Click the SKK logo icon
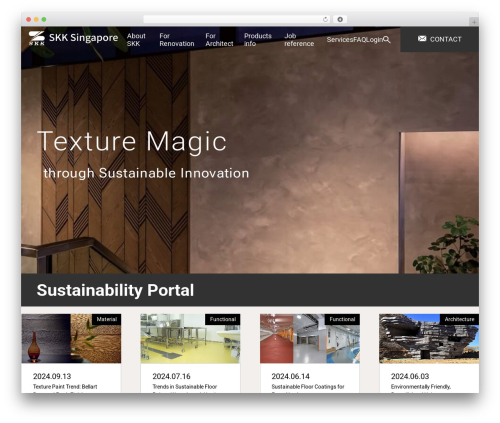Viewport: 500px width, 423px height. [x=36, y=38]
